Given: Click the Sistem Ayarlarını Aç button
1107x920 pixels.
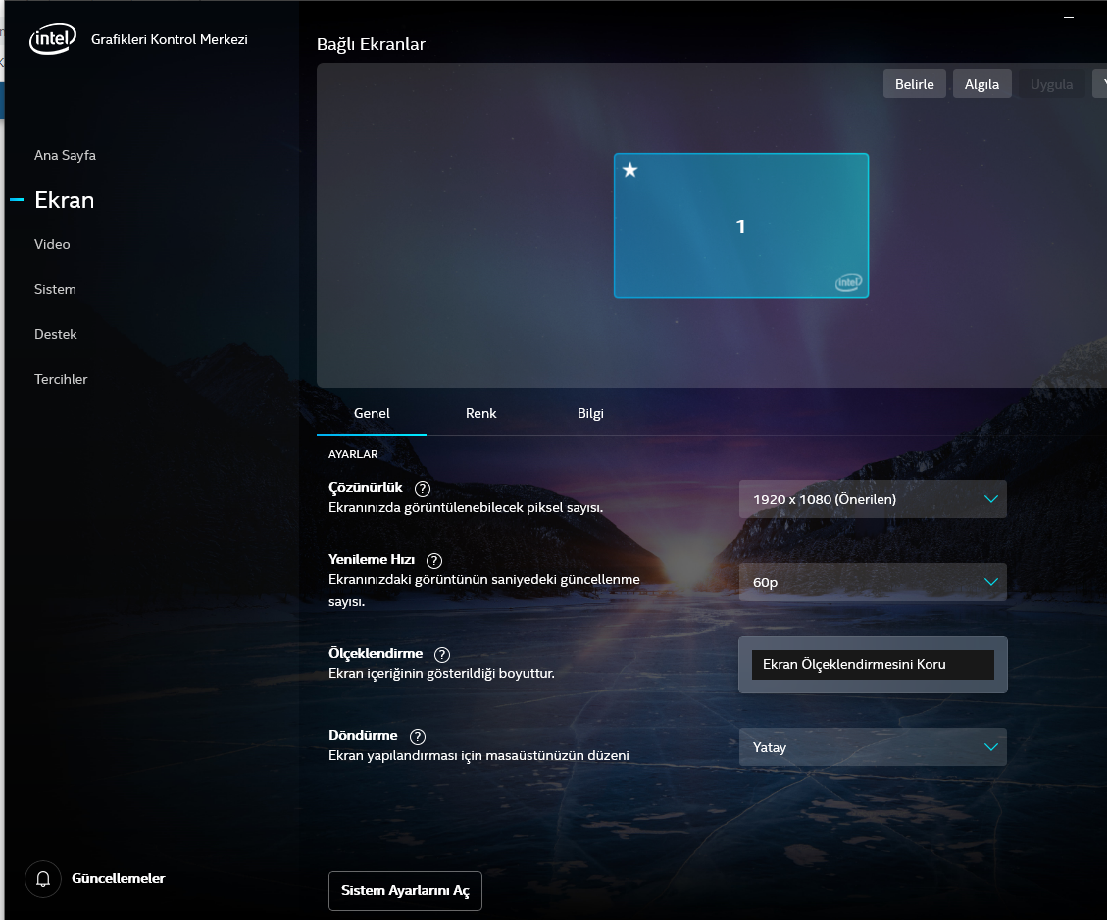Looking at the screenshot, I should coord(405,891).
